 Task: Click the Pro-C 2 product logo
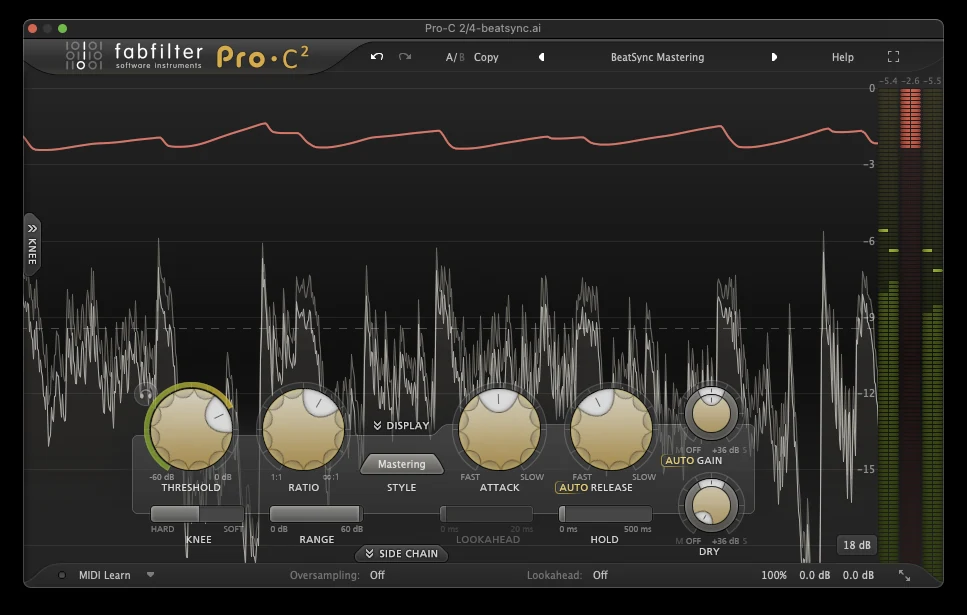point(263,57)
